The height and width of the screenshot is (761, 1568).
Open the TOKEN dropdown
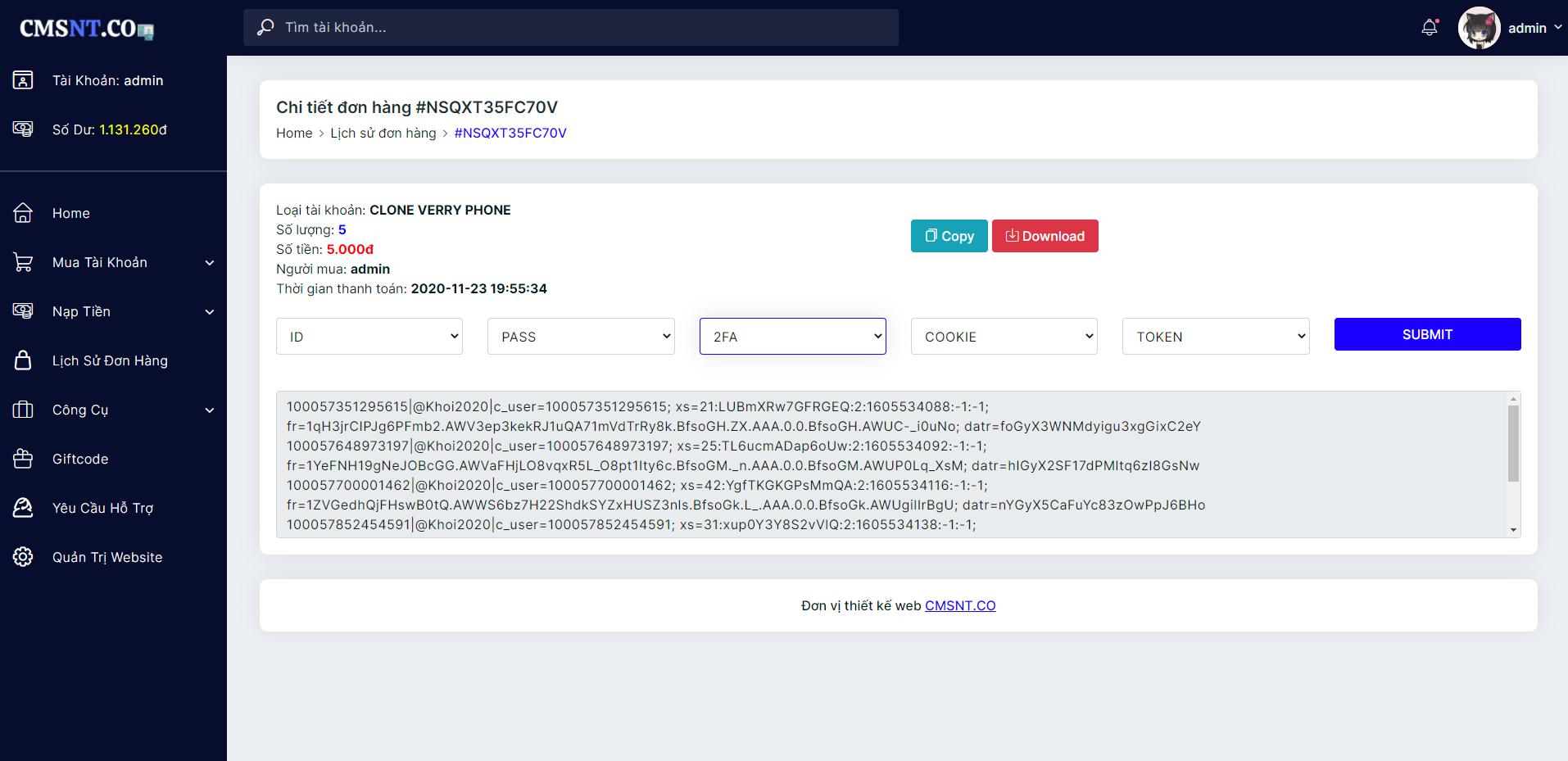(x=1216, y=336)
